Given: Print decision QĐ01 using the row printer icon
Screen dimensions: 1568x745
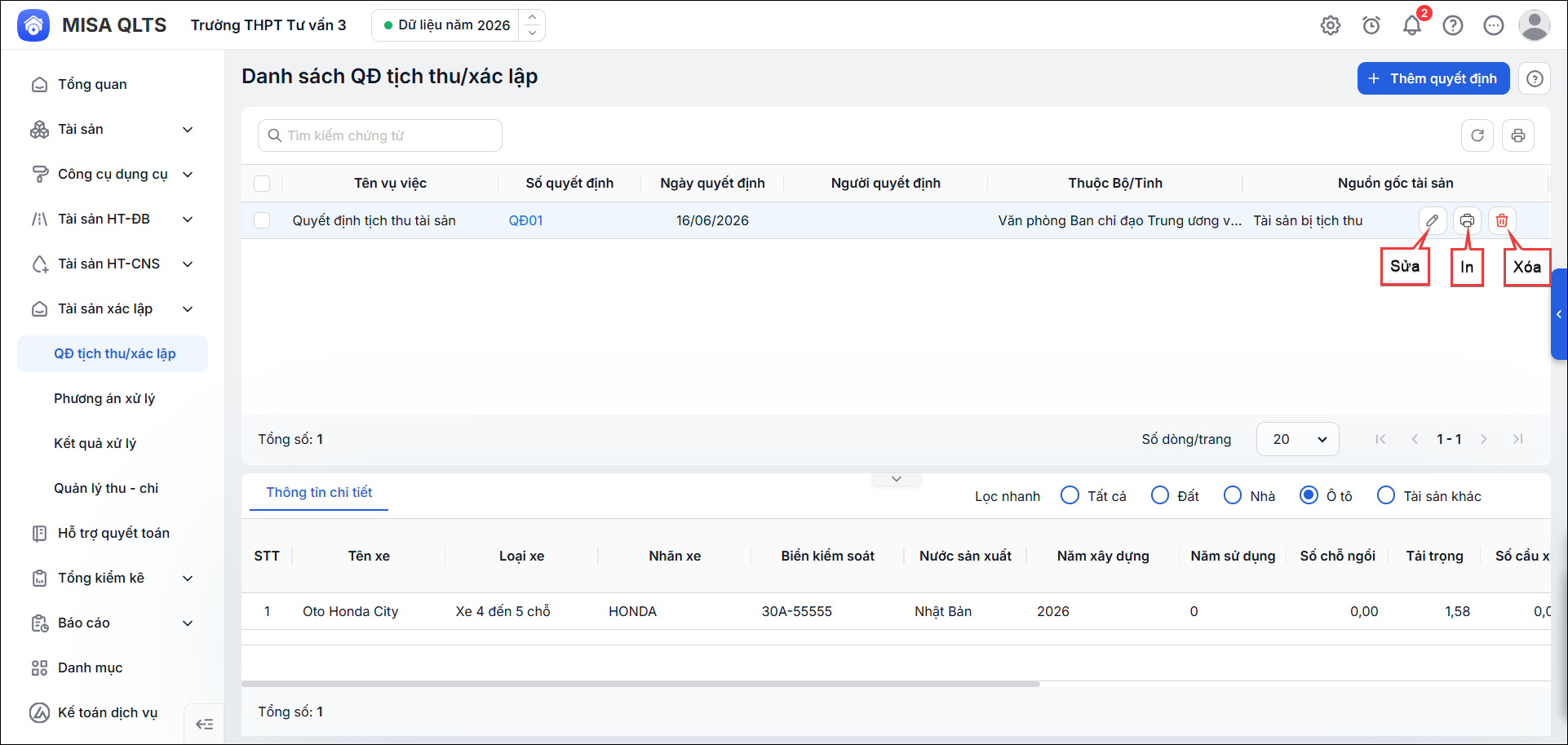Looking at the screenshot, I should (1467, 220).
